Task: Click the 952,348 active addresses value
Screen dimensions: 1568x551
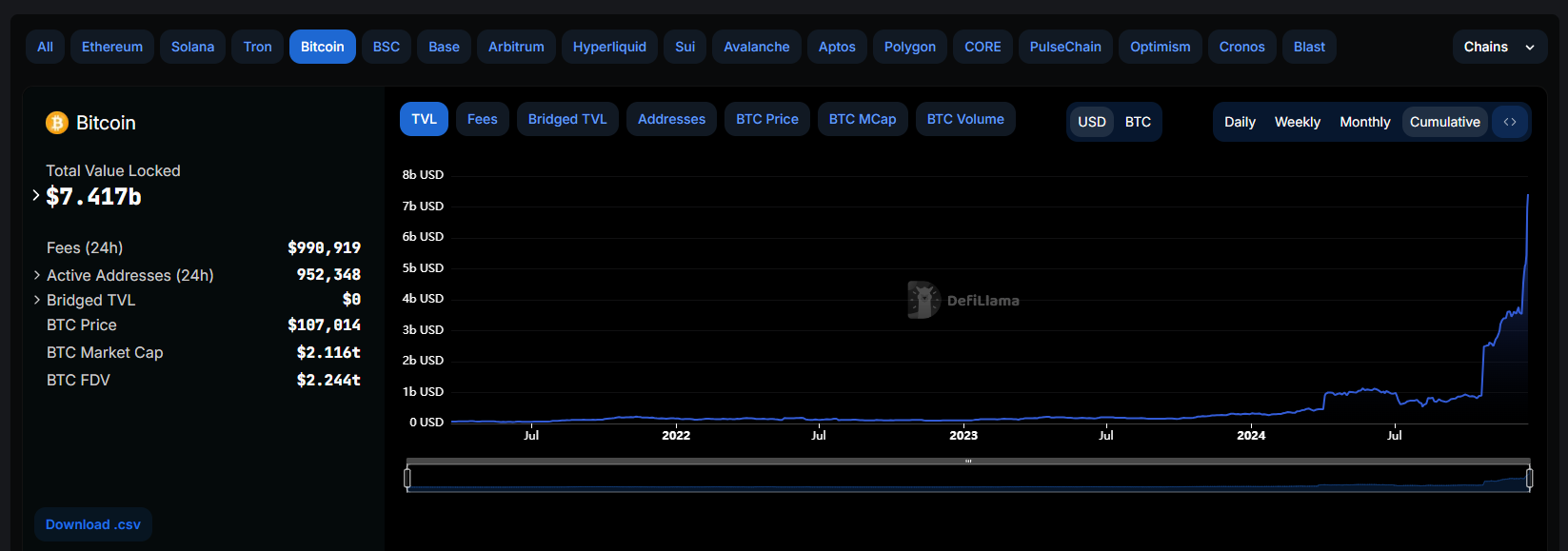Action: pos(328,274)
